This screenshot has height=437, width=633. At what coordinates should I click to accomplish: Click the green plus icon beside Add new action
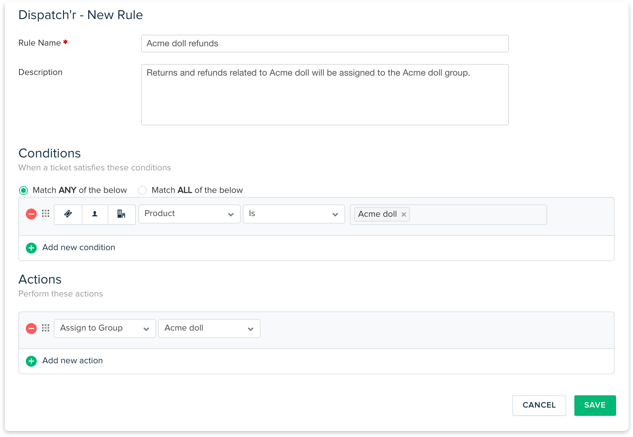point(31,361)
